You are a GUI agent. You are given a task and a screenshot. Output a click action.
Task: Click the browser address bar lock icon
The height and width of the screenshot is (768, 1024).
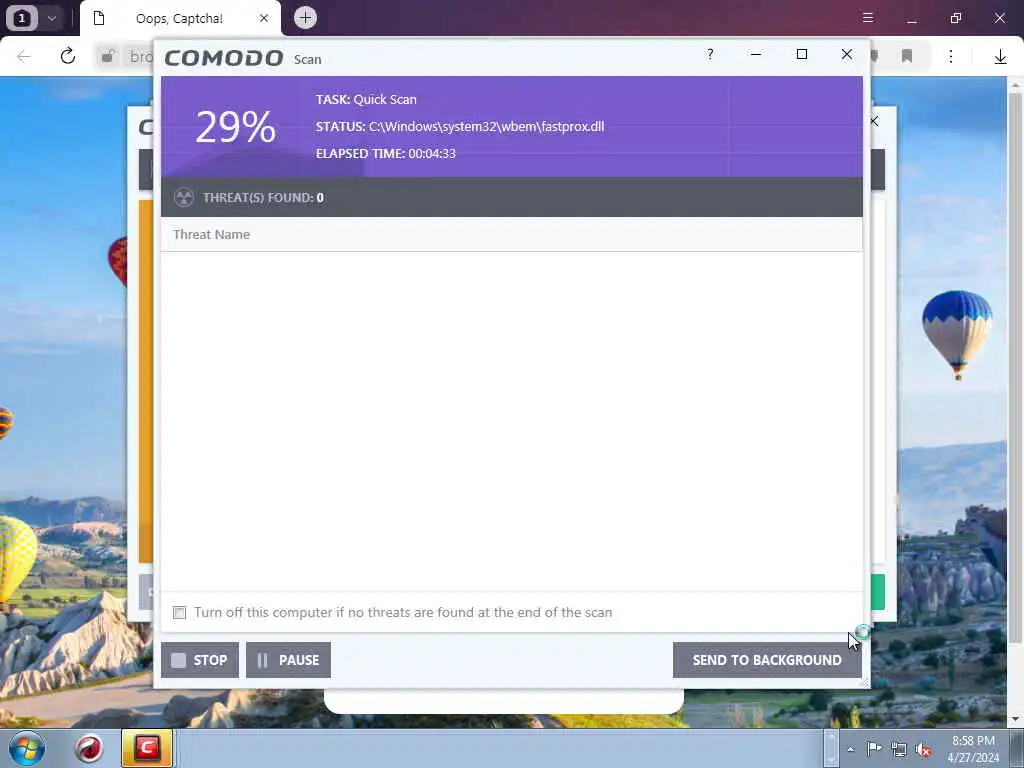[108, 56]
